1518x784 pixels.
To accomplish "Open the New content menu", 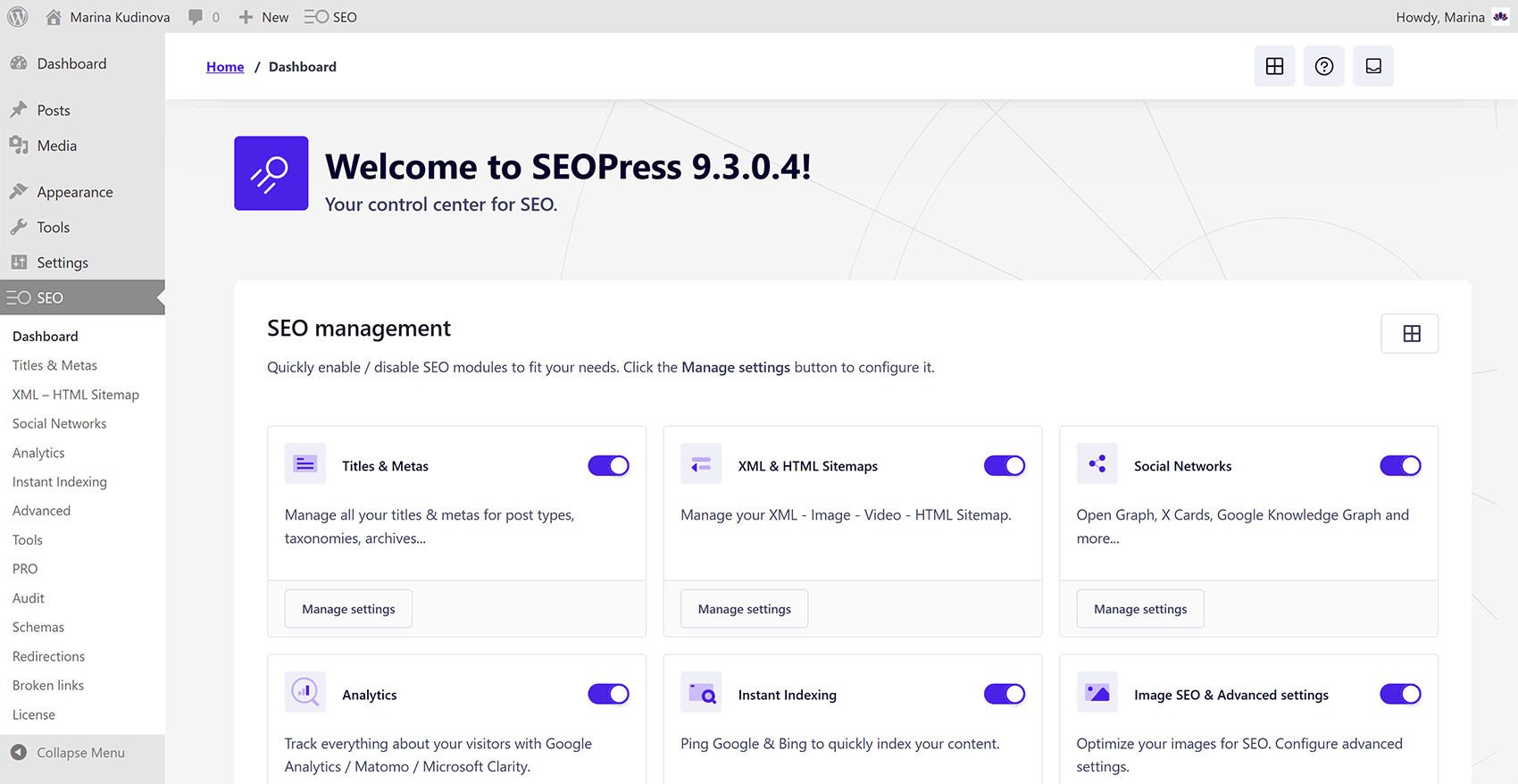I will [x=263, y=17].
